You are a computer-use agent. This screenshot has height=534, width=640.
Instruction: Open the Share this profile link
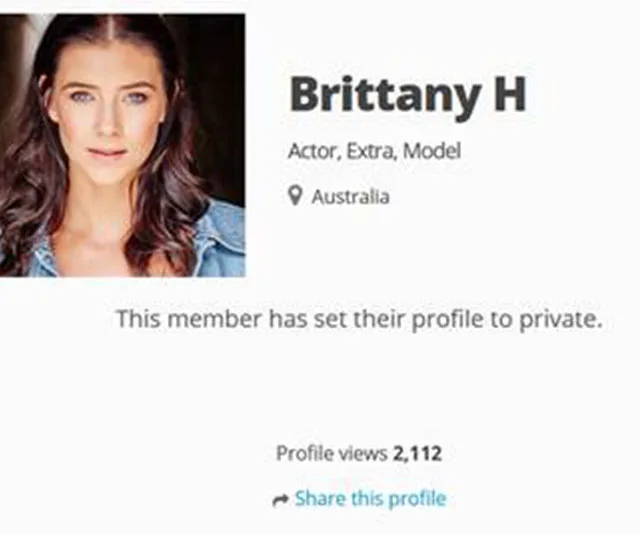pyautogui.click(x=371, y=498)
